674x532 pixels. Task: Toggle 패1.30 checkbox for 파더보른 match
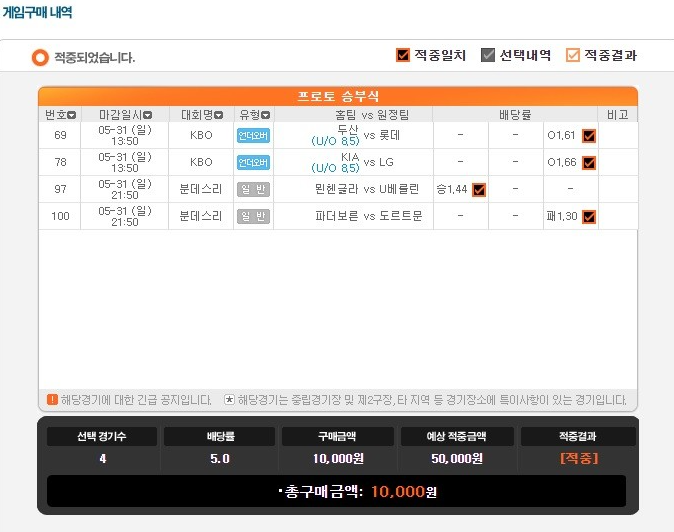(x=589, y=217)
